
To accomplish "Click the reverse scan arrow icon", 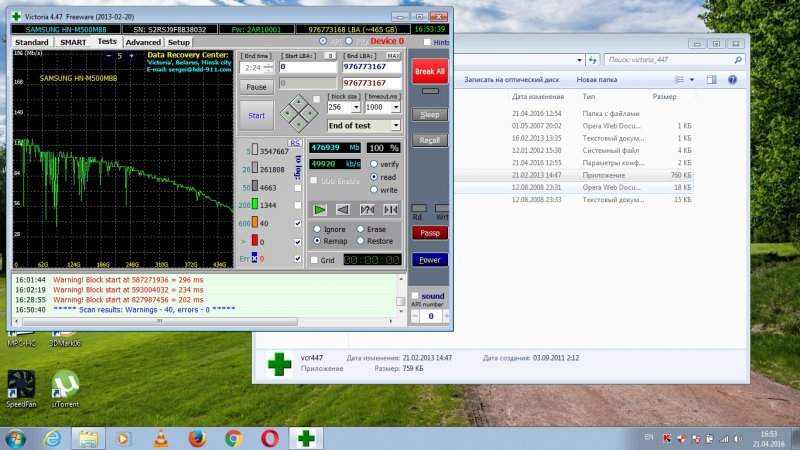I will (x=344, y=209).
